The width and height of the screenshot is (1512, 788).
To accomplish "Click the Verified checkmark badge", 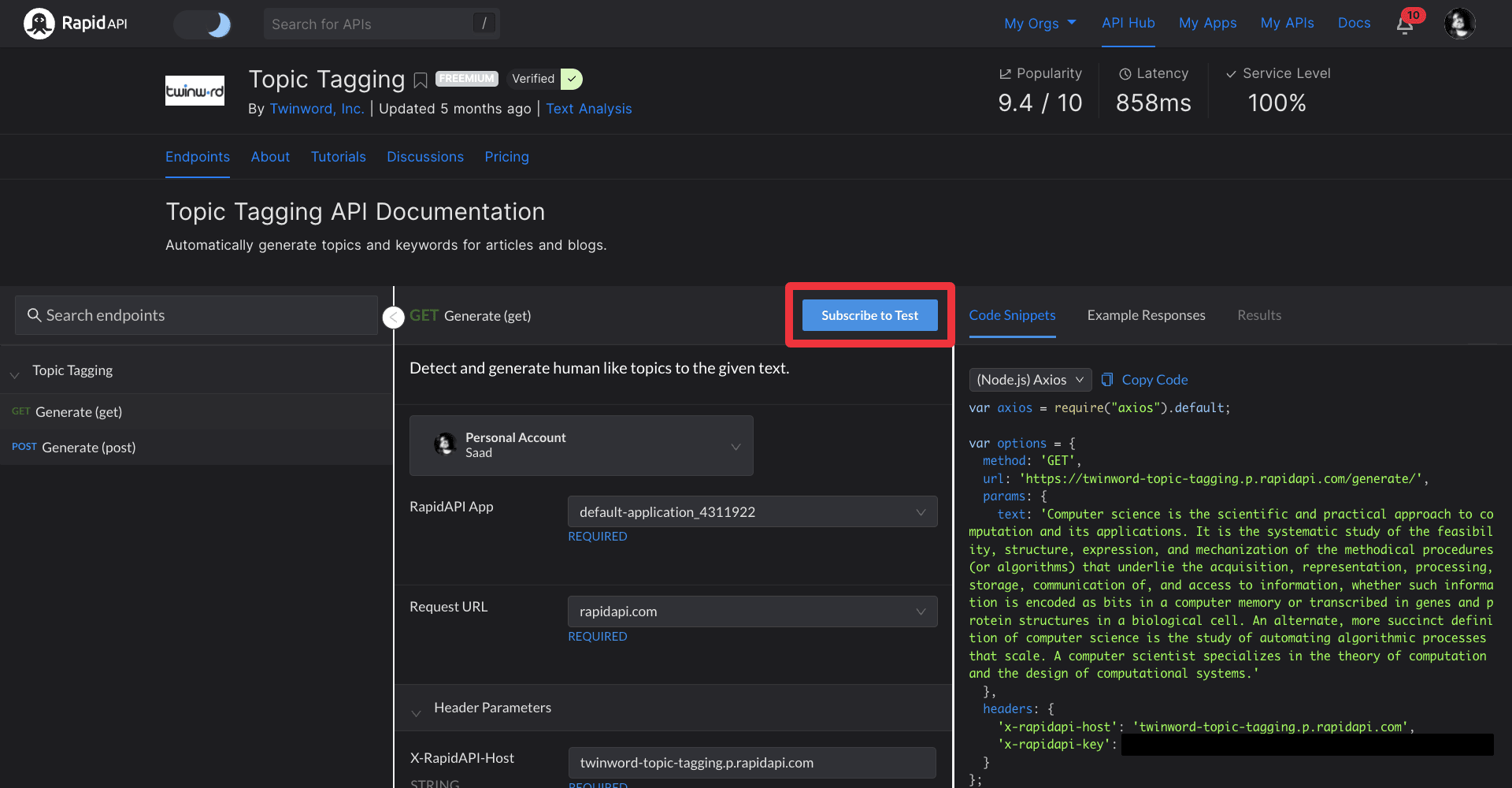I will click(x=572, y=79).
